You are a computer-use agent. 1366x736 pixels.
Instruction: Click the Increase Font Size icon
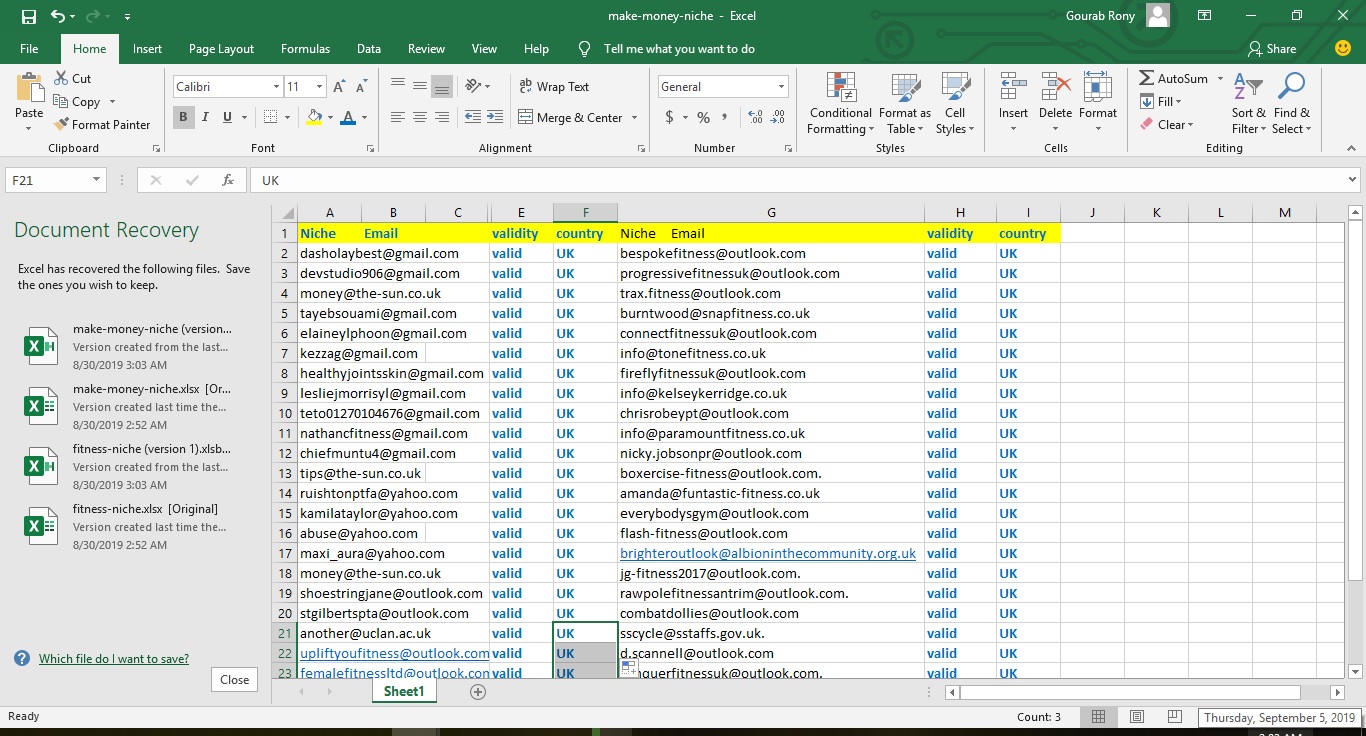339,87
